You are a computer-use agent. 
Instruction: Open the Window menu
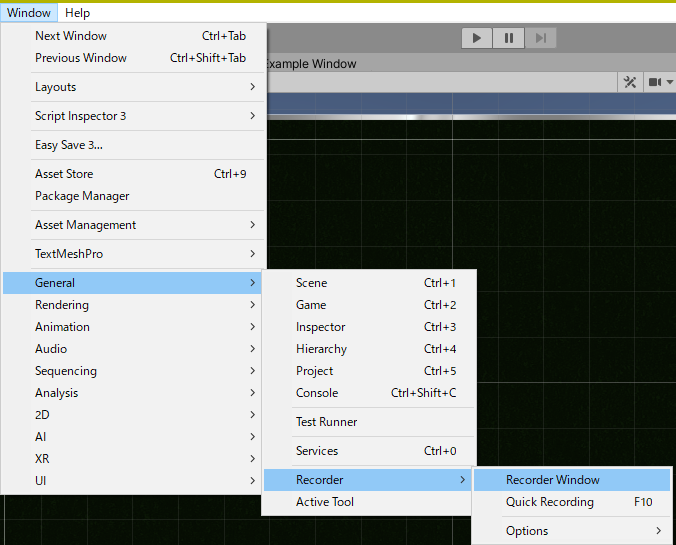point(29,13)
